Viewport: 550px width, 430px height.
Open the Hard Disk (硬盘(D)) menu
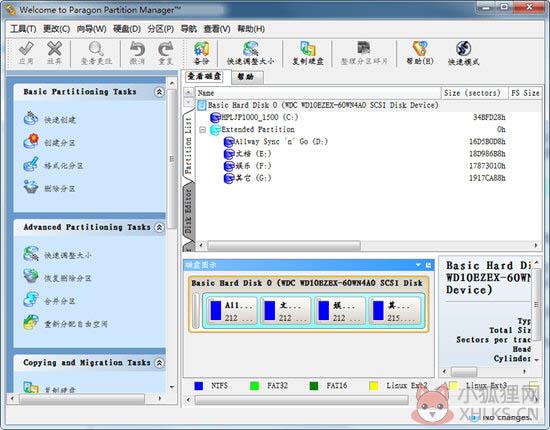coord(127,29)
